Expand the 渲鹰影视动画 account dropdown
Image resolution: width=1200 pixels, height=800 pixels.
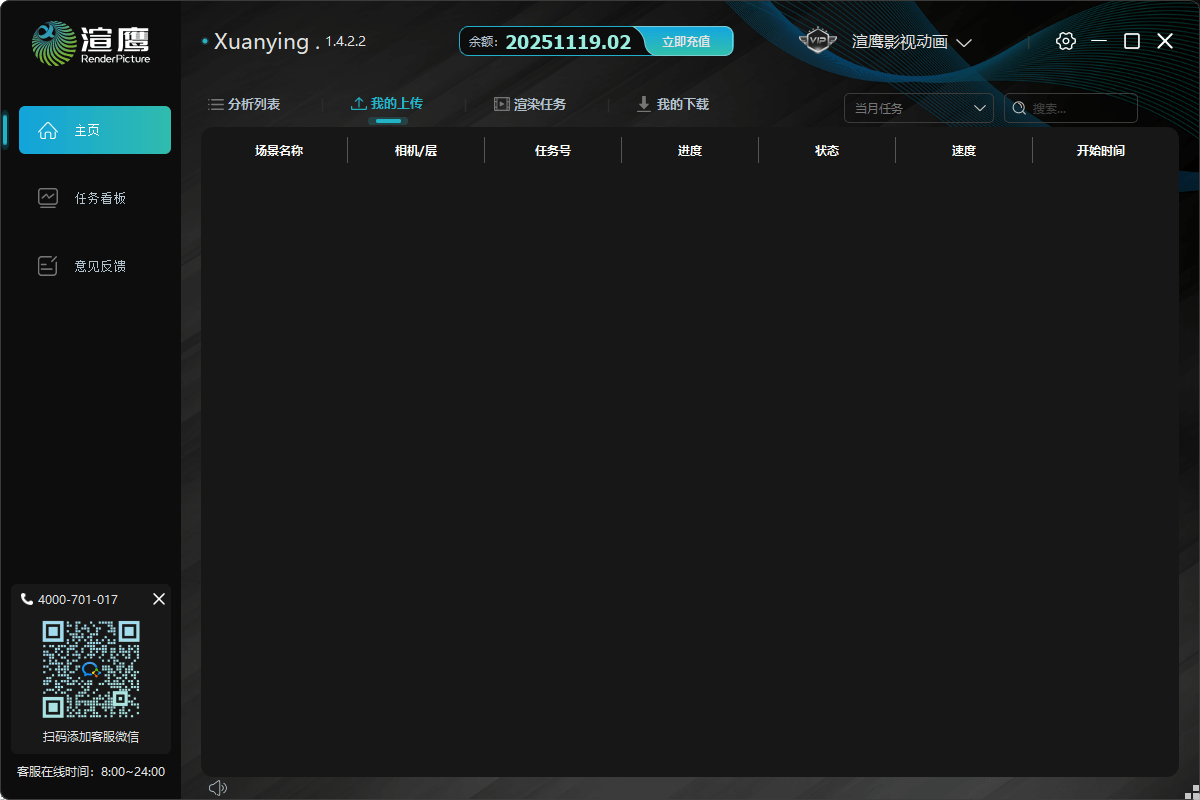911,42
